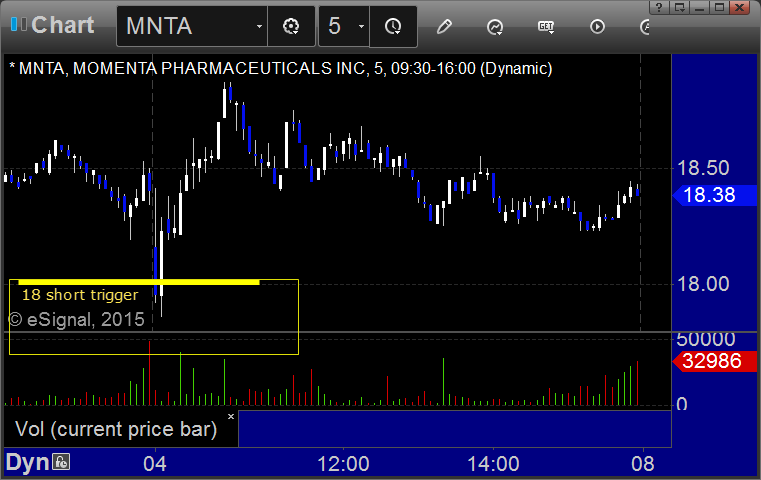This screenshot has width=761, height=480.
Task: Click the 18.38 current price marker
Action: tap(714, 195)
